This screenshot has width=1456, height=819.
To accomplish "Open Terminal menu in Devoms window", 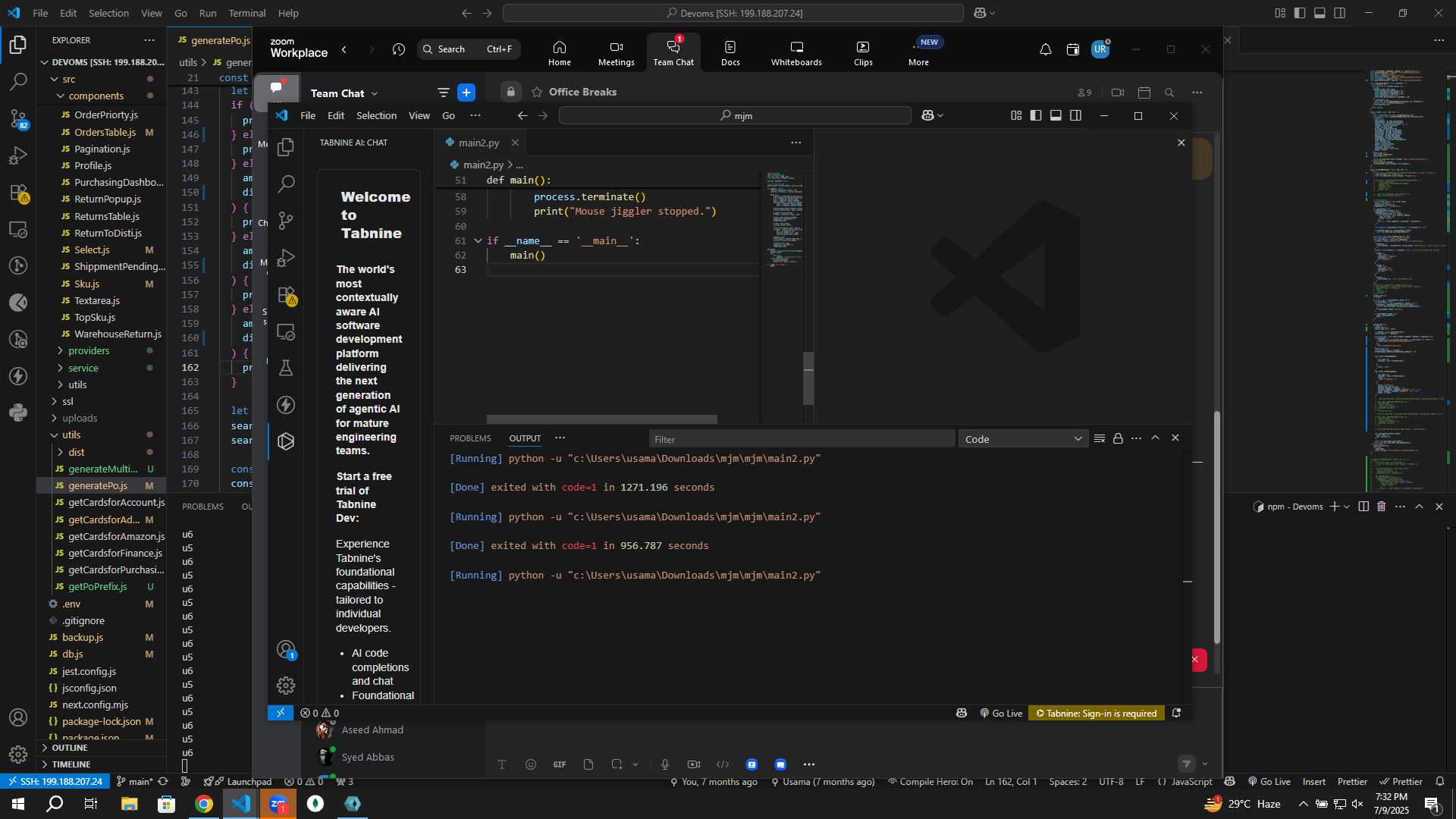I will 247,13.
